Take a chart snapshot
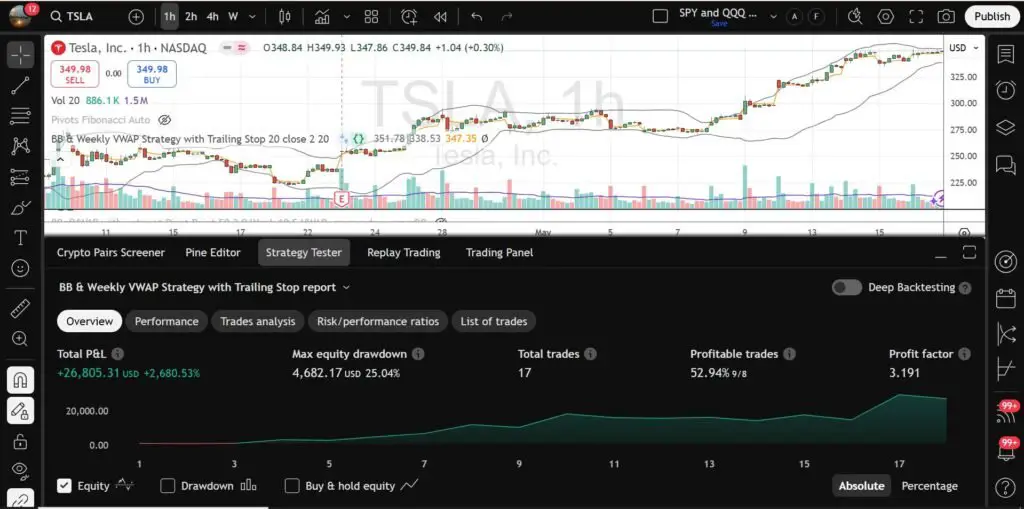Image resolution: width=1024 pixels, height=509 pixels. tap(946, 17)
